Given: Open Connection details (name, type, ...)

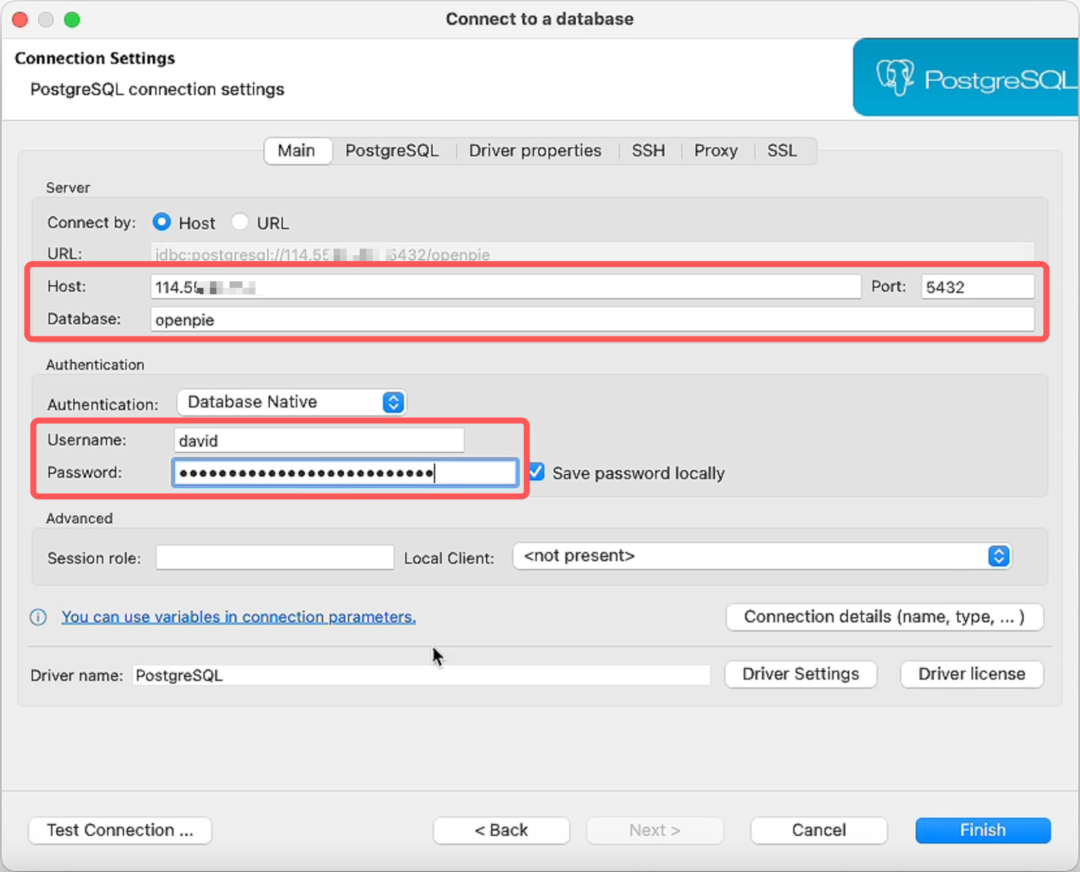Looking at the screenshot, I should pos(884,617).
